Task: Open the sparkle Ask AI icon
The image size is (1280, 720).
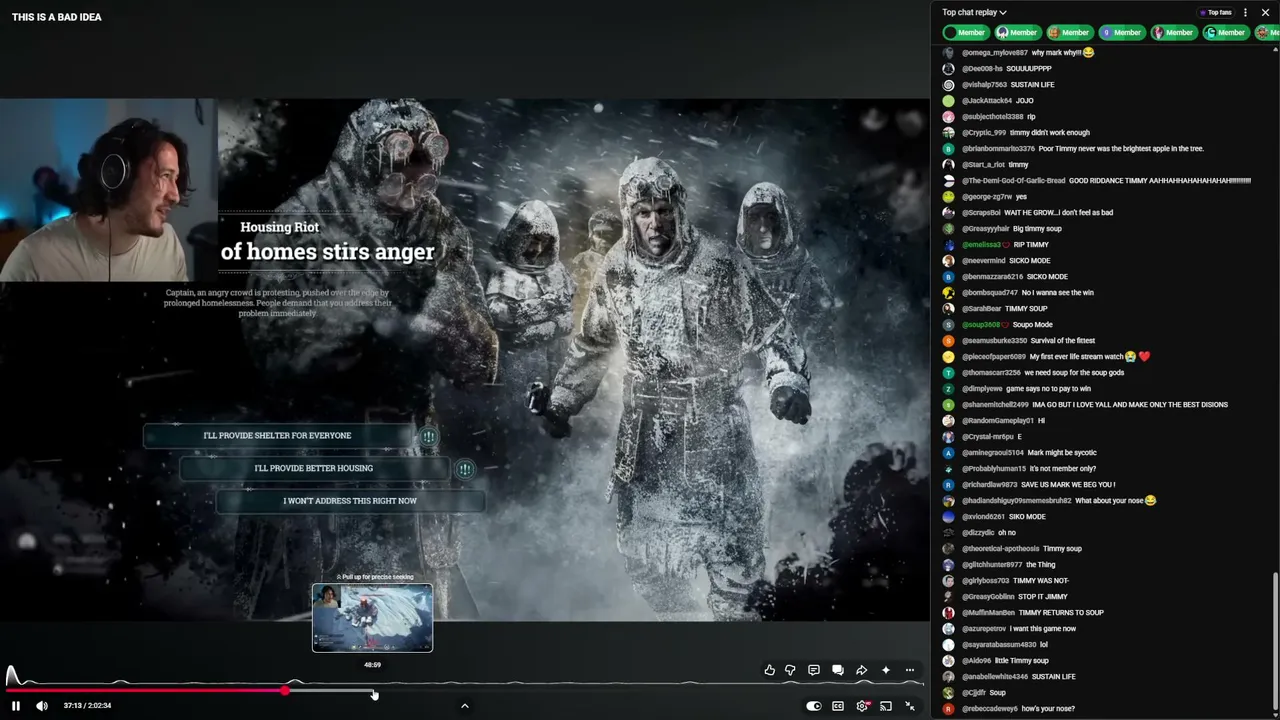Action: (x=886, y=670)
